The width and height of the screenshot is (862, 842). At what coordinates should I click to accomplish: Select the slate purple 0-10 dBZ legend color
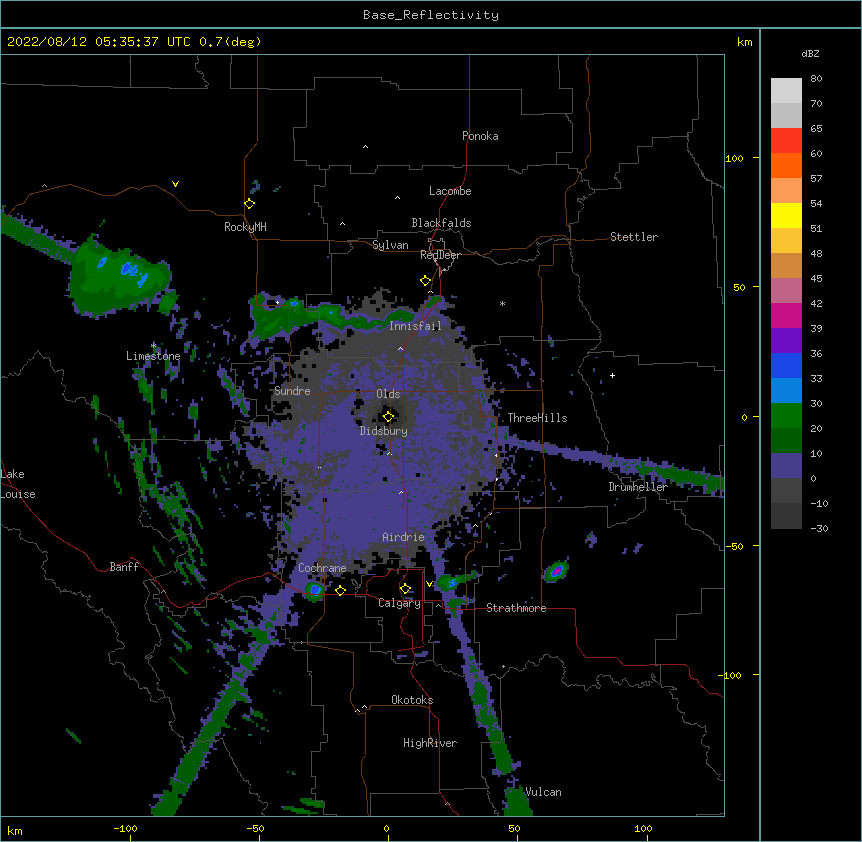pyautogui.click(x=786, y=466)
